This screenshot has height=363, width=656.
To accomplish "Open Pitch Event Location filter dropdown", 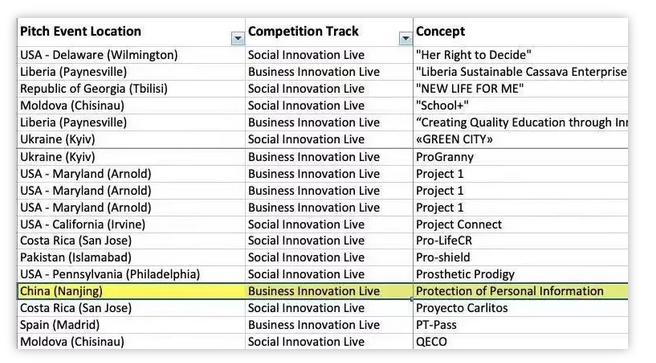I will pos(238,38).
